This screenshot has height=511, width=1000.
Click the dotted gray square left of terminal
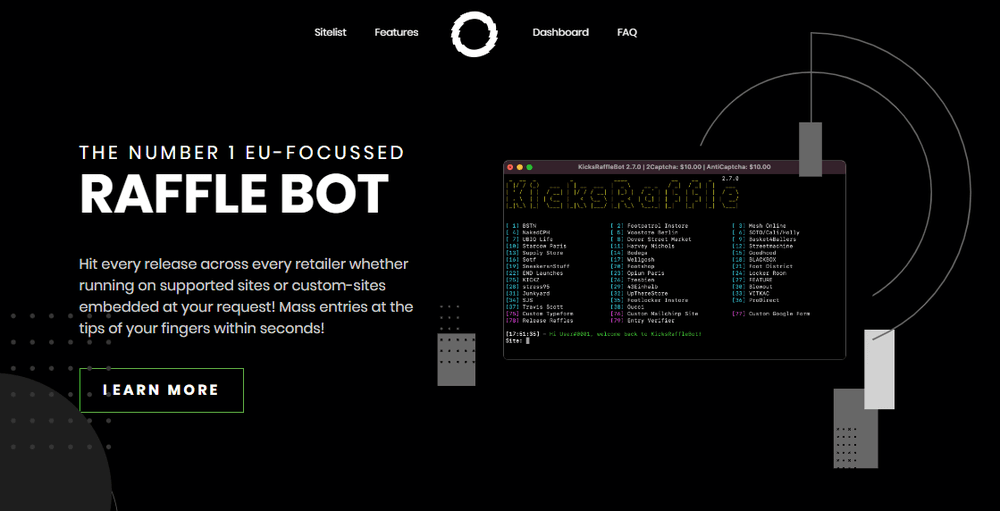pos(457,360)
